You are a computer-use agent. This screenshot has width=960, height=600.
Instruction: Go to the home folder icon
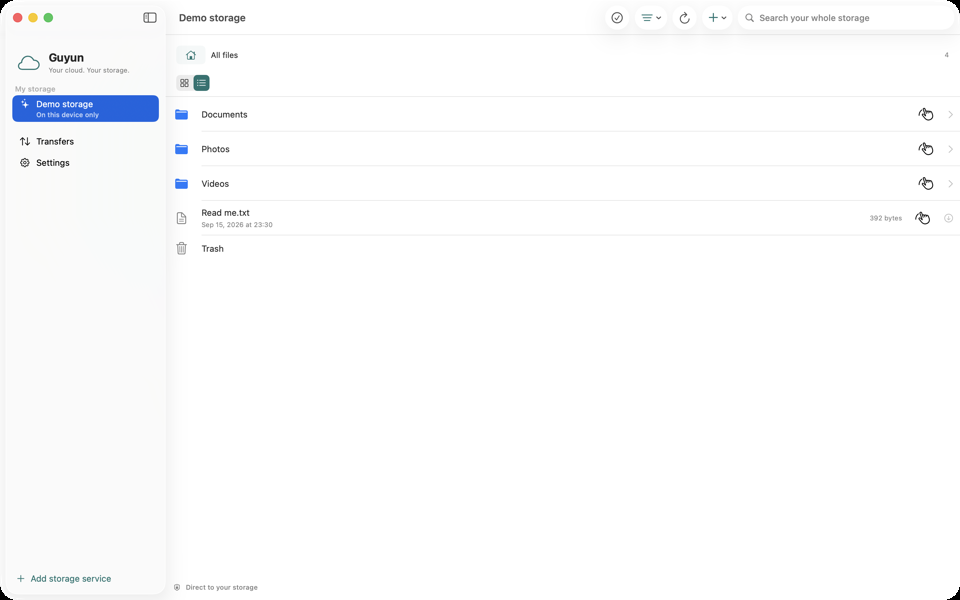[x=191, y=55]
